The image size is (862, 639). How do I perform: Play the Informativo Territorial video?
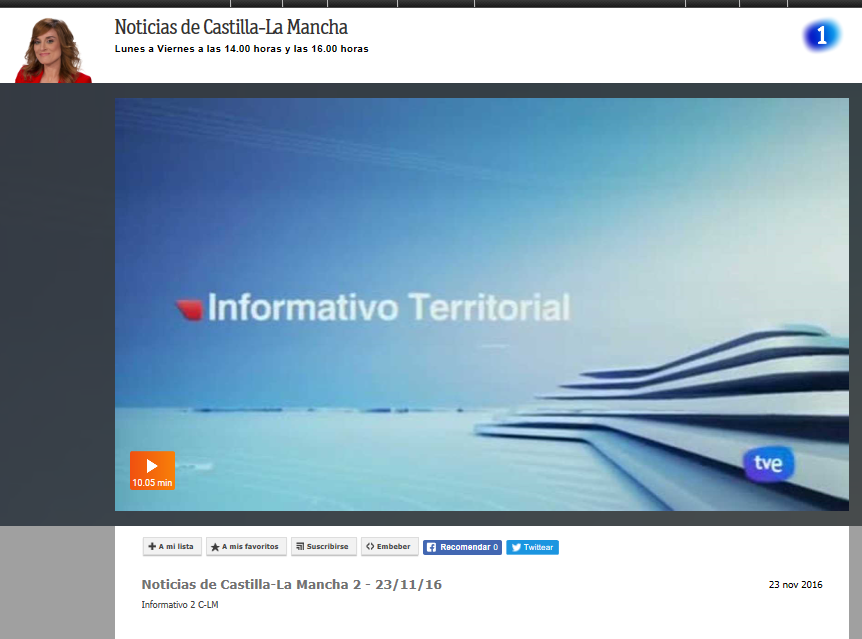(x=152, y=470)
